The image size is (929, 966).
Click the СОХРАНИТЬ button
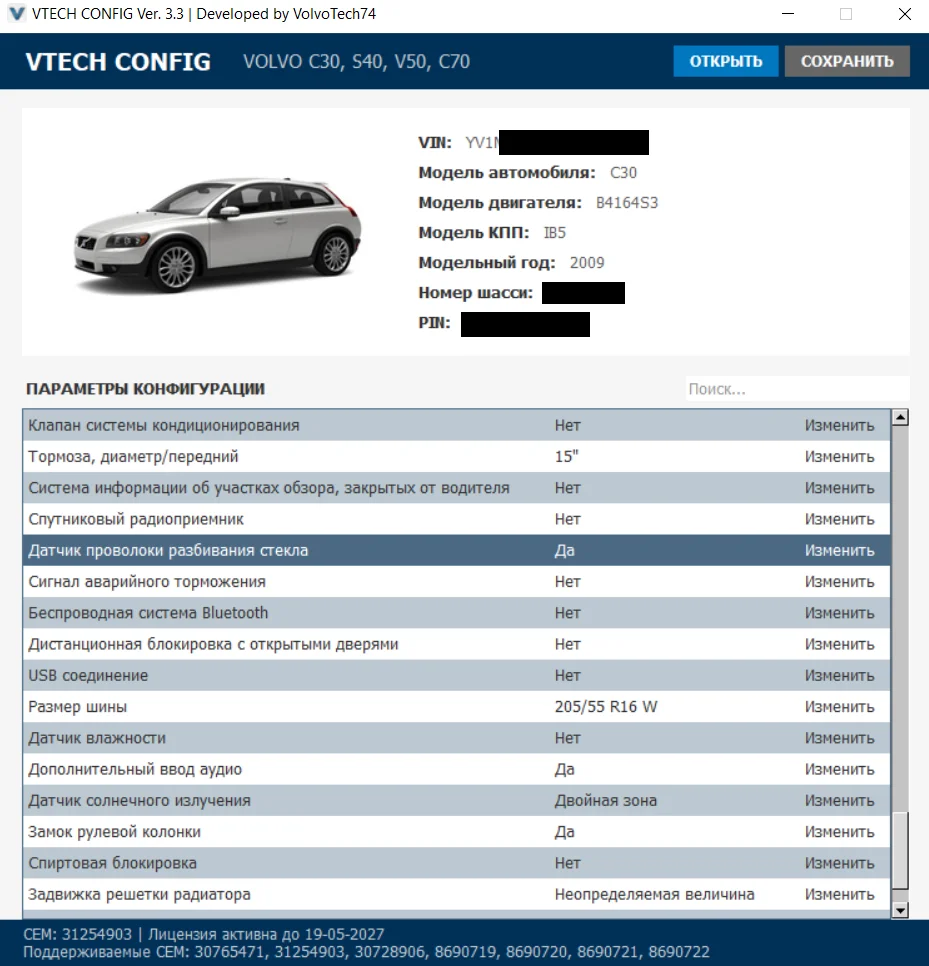coord(847,61)
